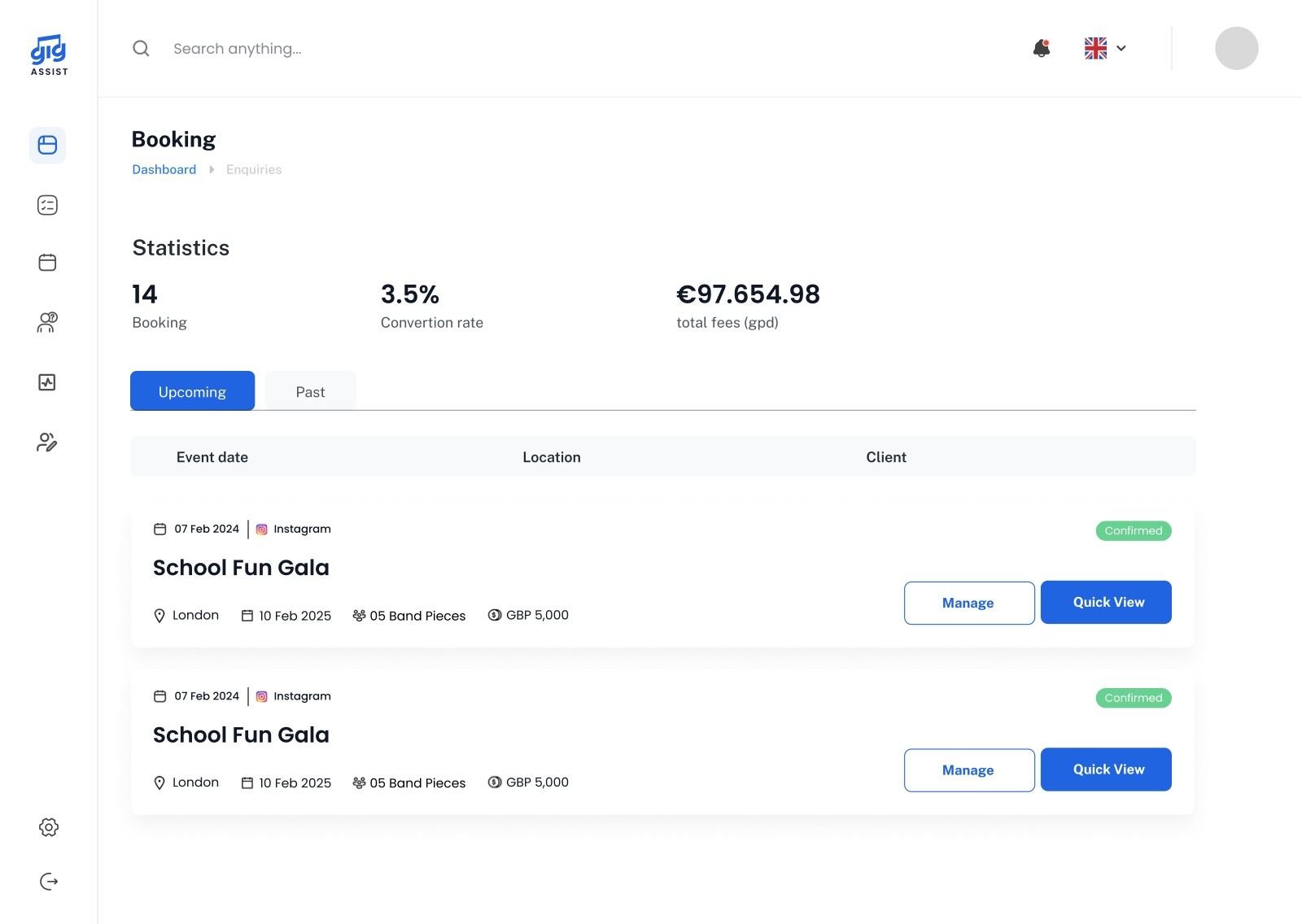1302x924 pixels.
Task: Click the Enquiries breadcrumb
Action: click(254, 169)
